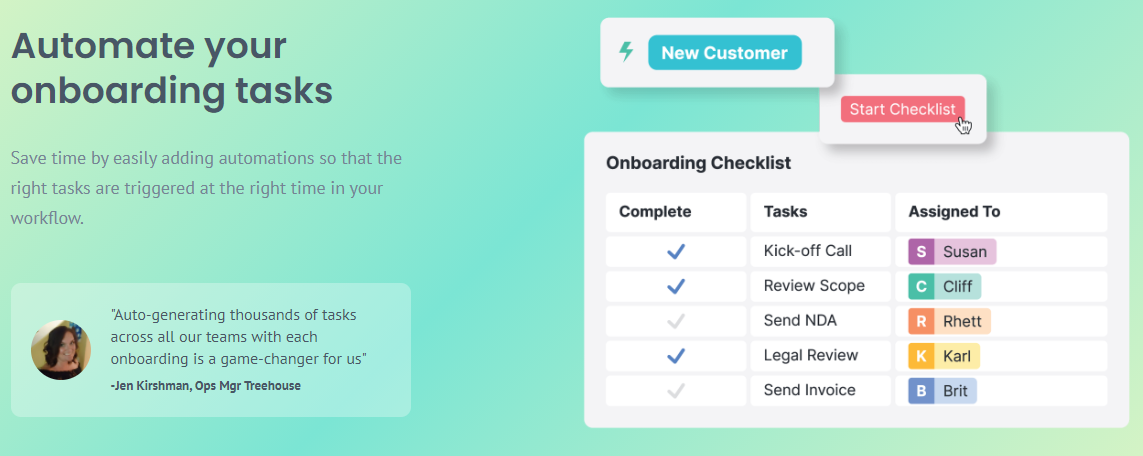Click Jen Kirshman's profile photo
Image resolution: width=1143 pixels, height=456 pixels.
click(61, 350)
